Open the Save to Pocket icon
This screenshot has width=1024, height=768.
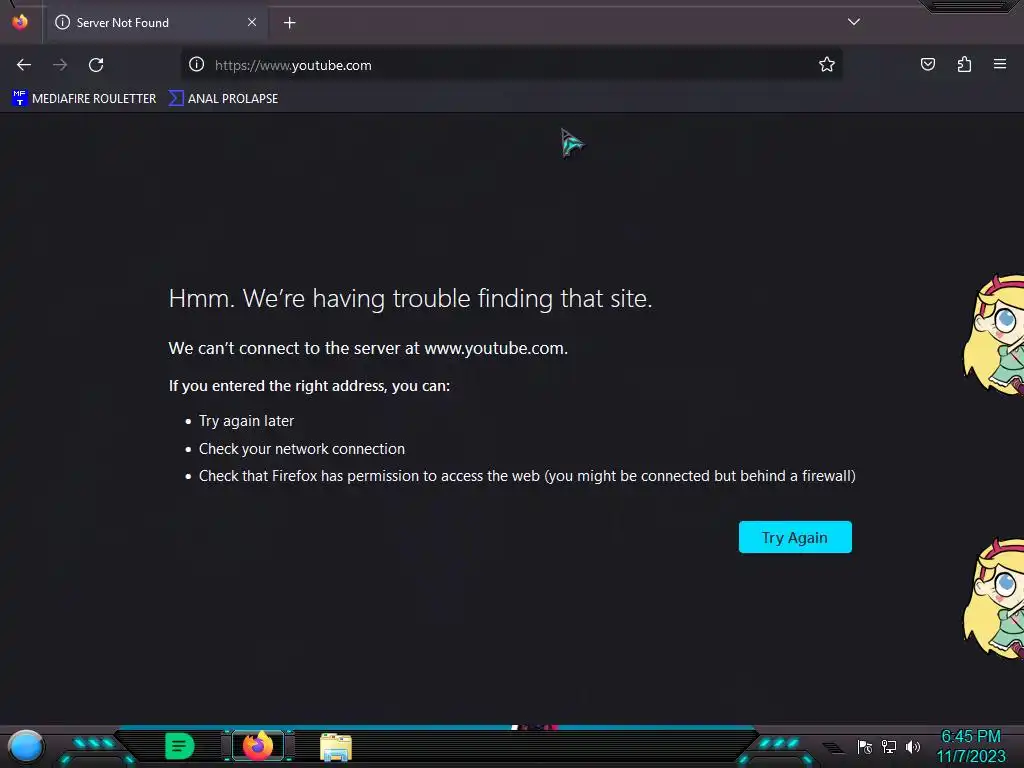[928, 64]
